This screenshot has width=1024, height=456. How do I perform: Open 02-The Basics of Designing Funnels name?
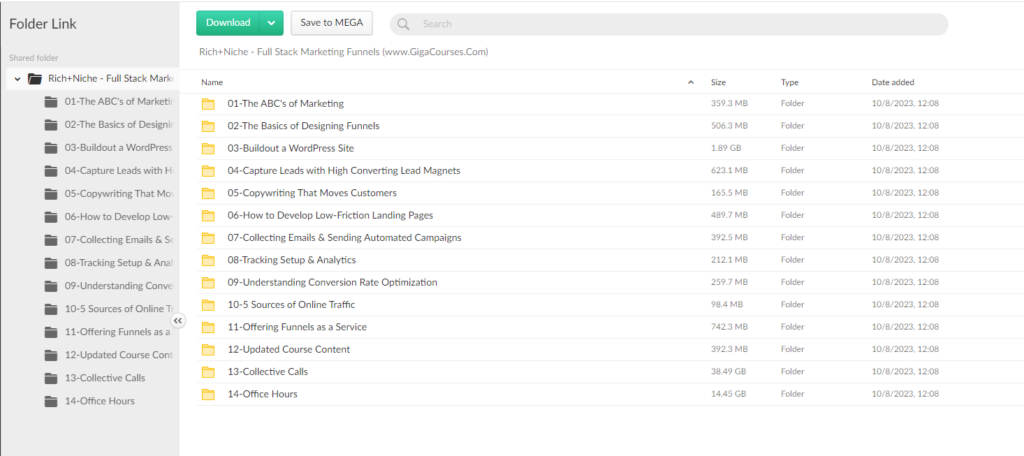pyautogui.click(x=303, y=125)
